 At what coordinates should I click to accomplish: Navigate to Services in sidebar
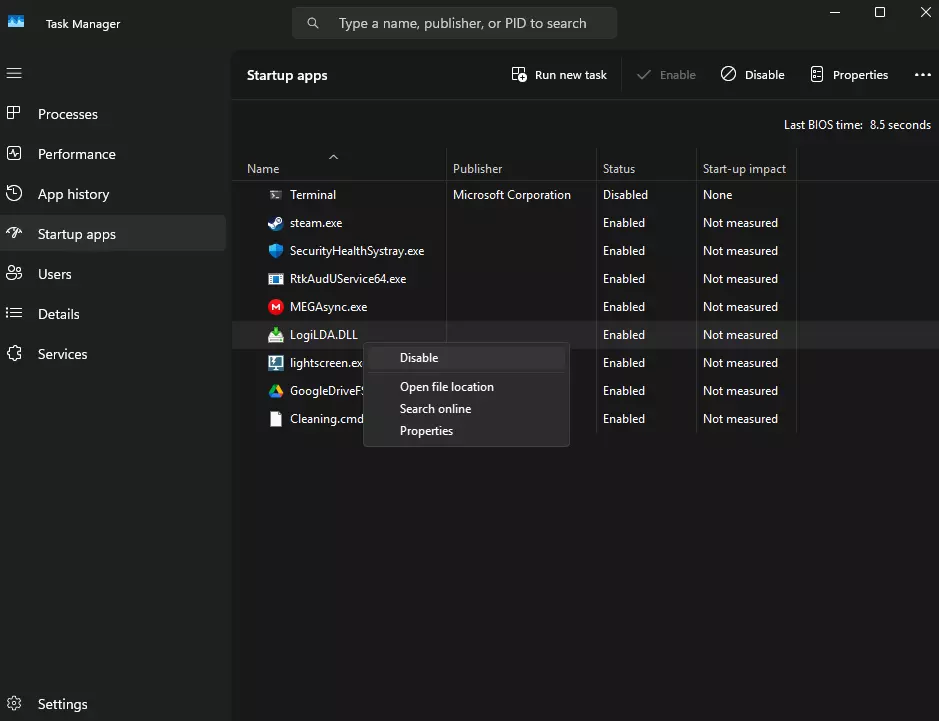(62, 354)
